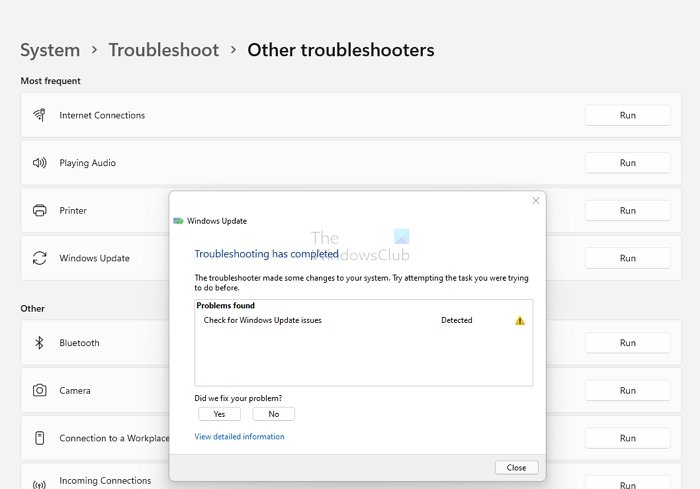700x489 pixels.
Task: Select 'Check for Windows Update issues' row
Action: [363, 320]
